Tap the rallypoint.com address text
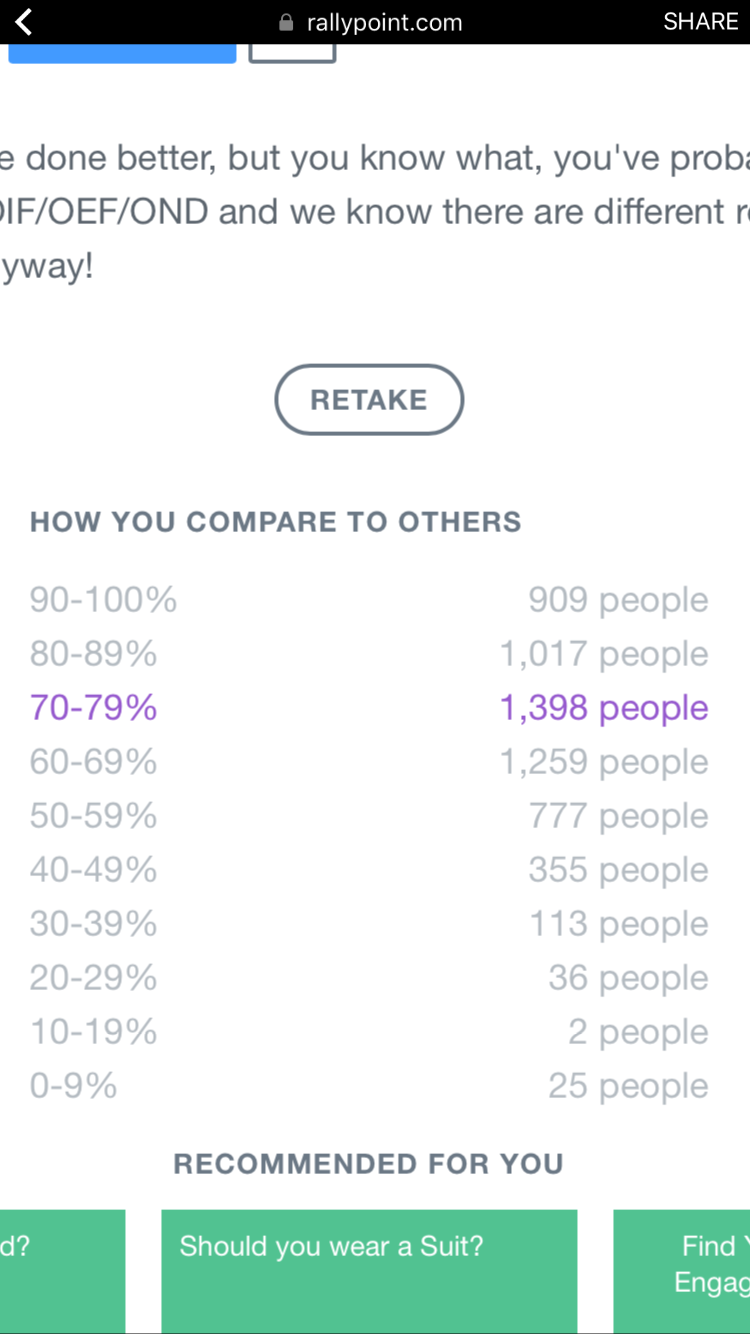Viewport: 750px width, 1334px height. tap(384, 22)
